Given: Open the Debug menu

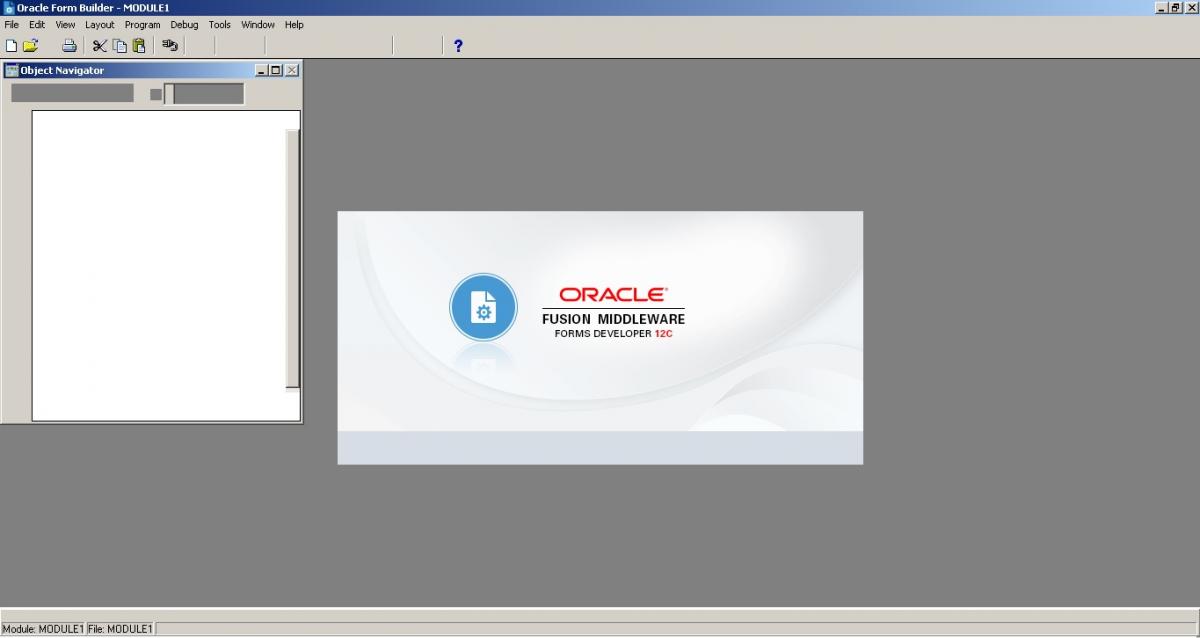Looking at the screenshot, I should (x=184, y=24).
